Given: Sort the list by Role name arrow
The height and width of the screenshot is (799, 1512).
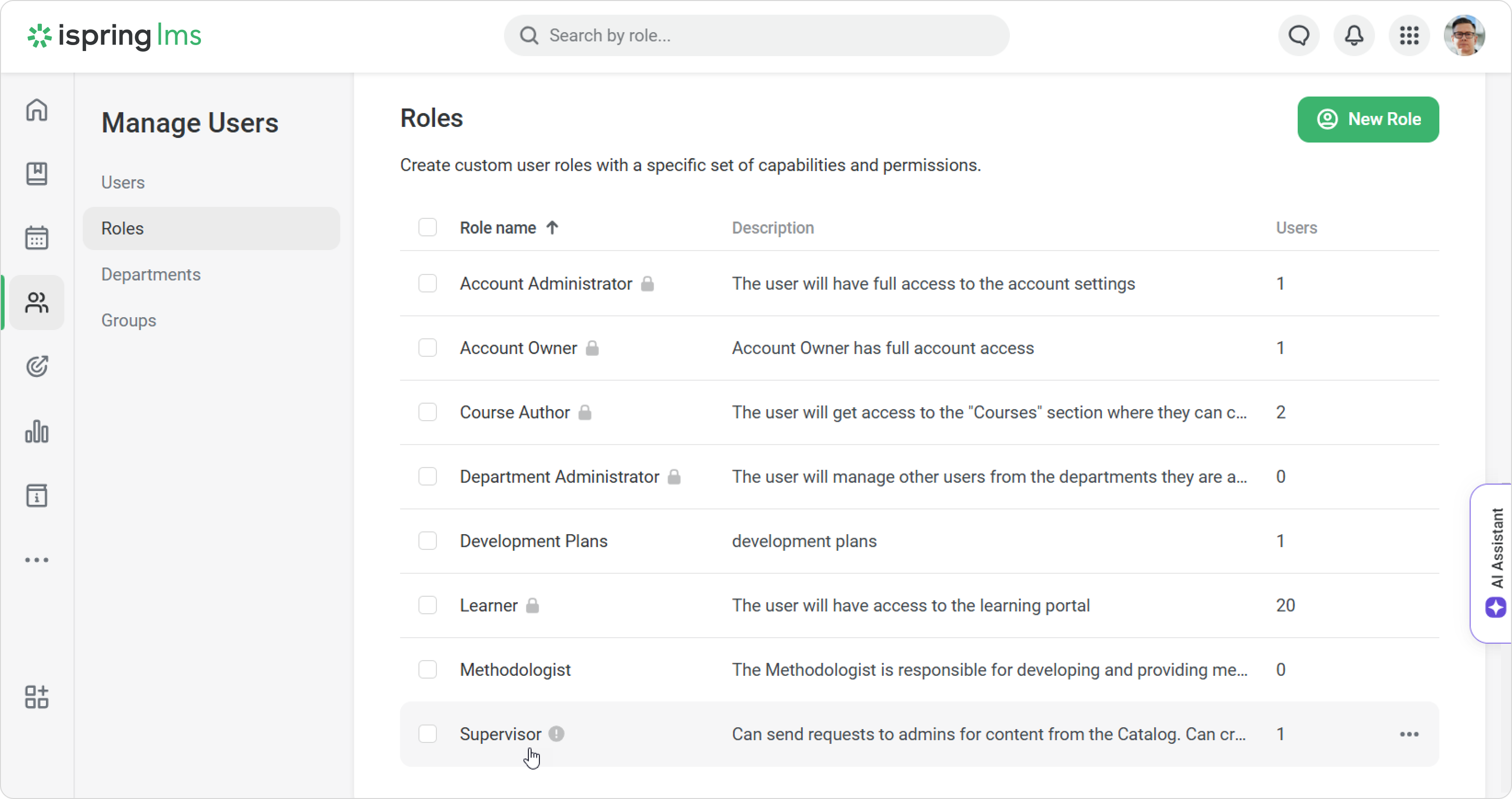Looking at the screenshot, I should coord(552,228).
